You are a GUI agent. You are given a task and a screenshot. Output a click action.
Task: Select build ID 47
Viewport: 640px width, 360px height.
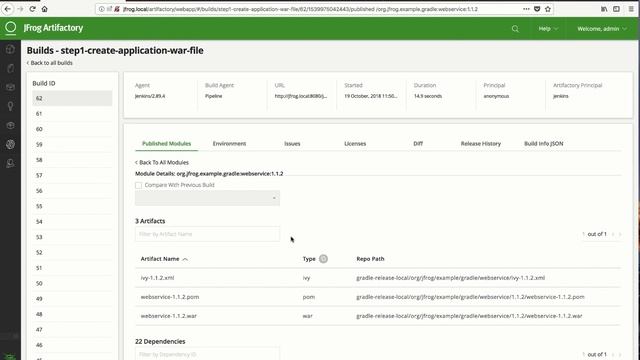pyautogui.click(x=72, y=330)
